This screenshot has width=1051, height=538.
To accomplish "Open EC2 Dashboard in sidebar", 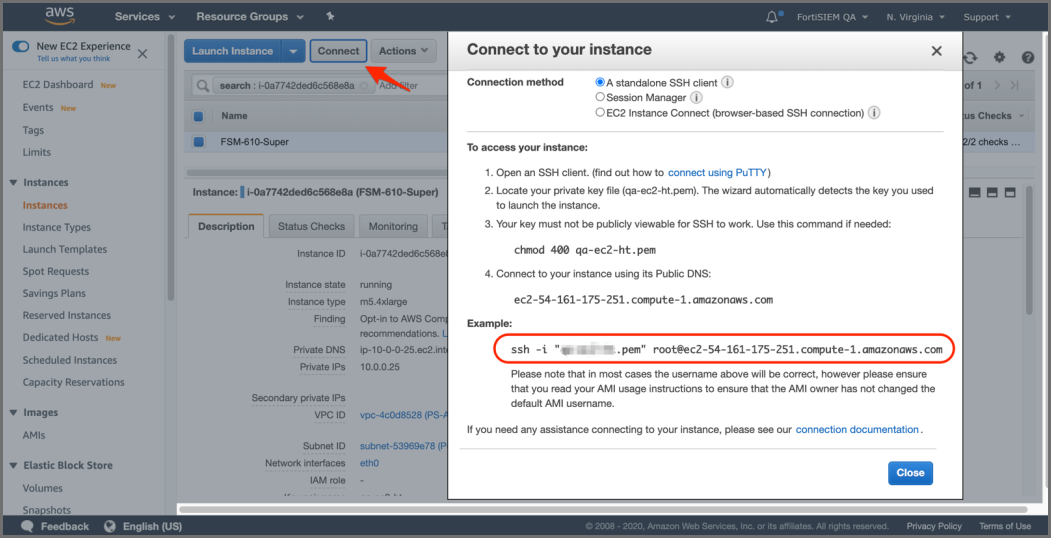I will click(58, 84).
